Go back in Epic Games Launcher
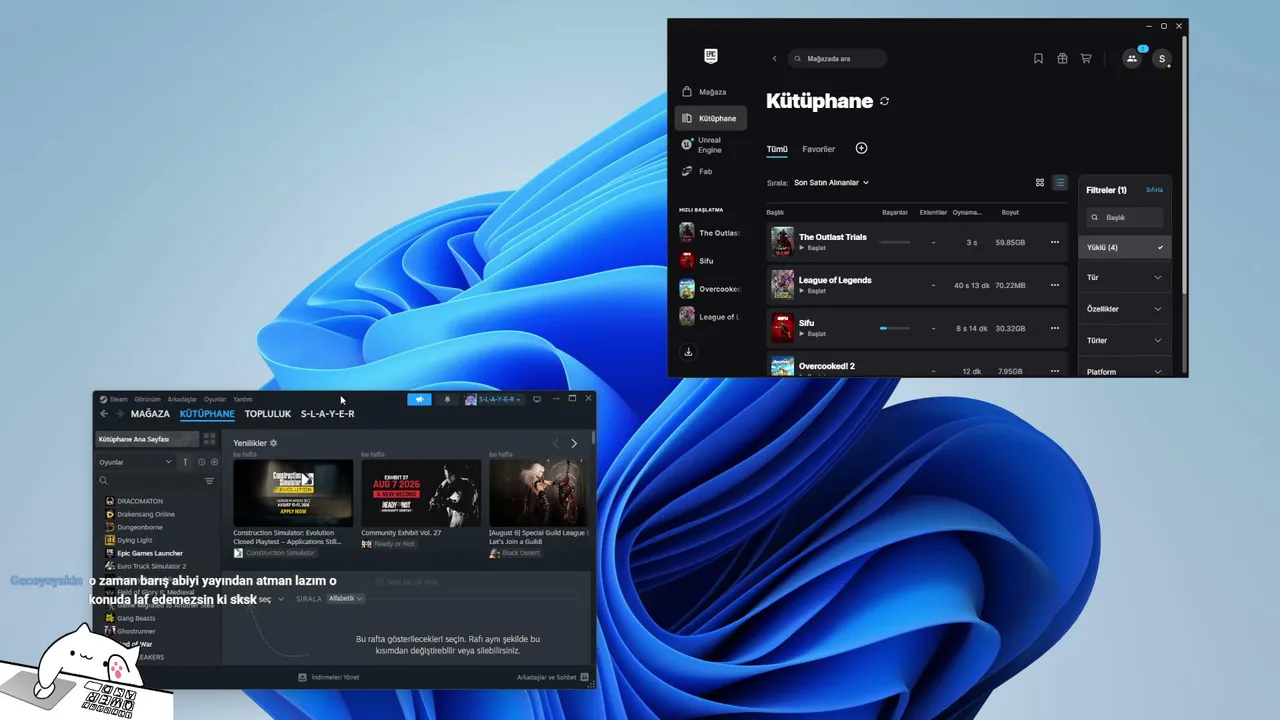1280x720 pixels. (774, 59)
